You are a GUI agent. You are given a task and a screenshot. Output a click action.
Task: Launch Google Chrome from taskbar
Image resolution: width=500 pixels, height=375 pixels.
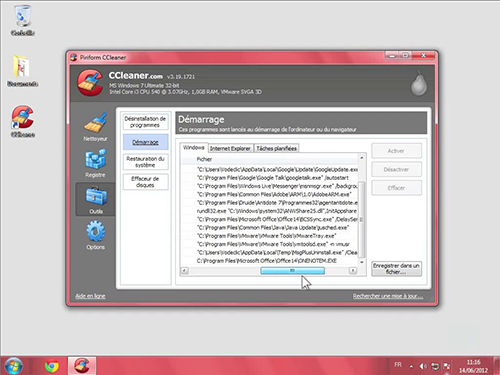pos(52,366)
